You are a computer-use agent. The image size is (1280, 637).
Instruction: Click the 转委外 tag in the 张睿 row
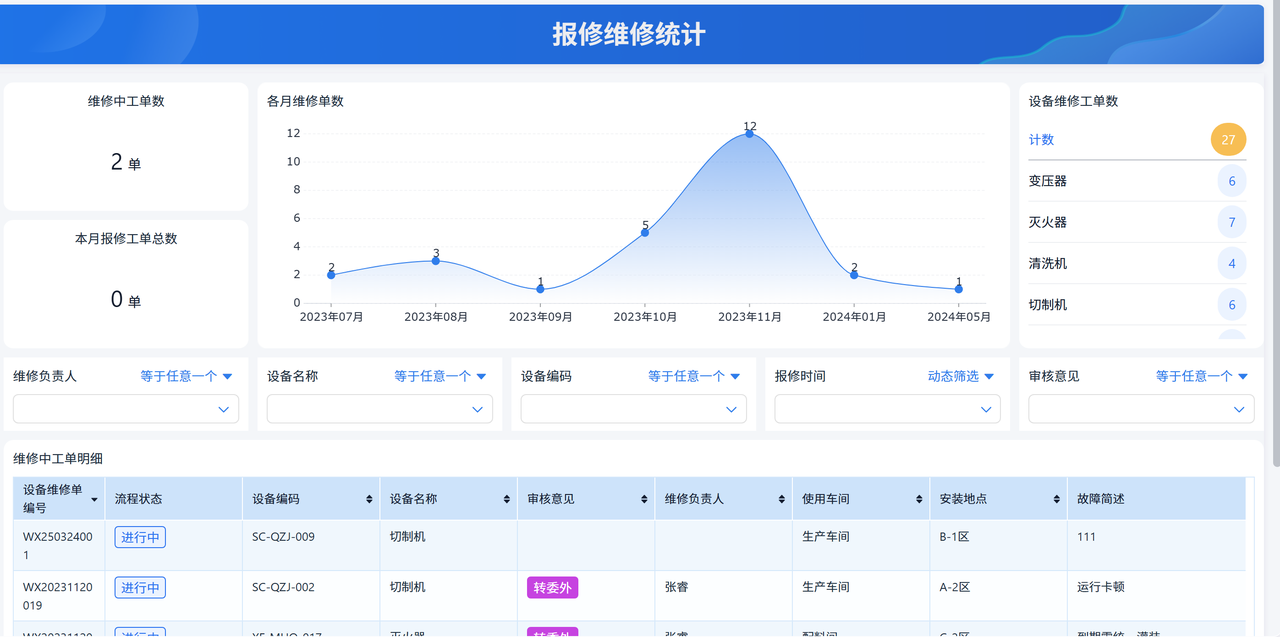(x=553, y=587)
